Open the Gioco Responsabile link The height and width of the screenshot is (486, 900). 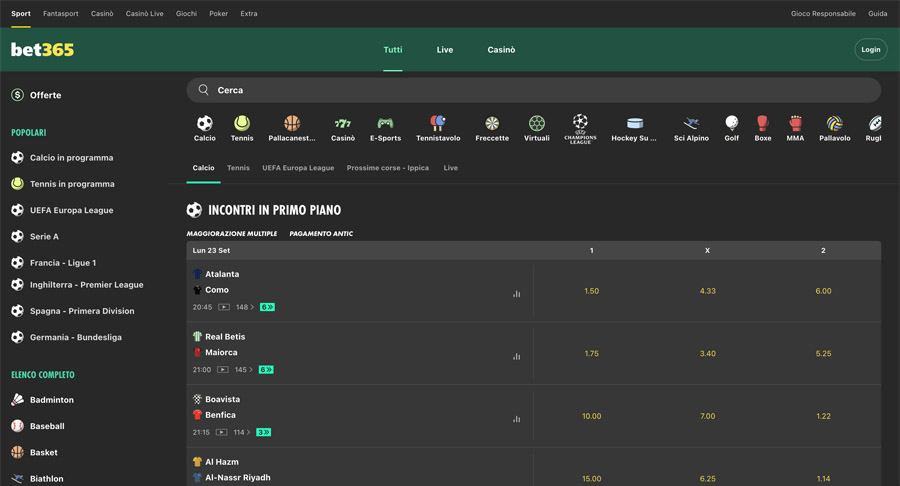823,13
